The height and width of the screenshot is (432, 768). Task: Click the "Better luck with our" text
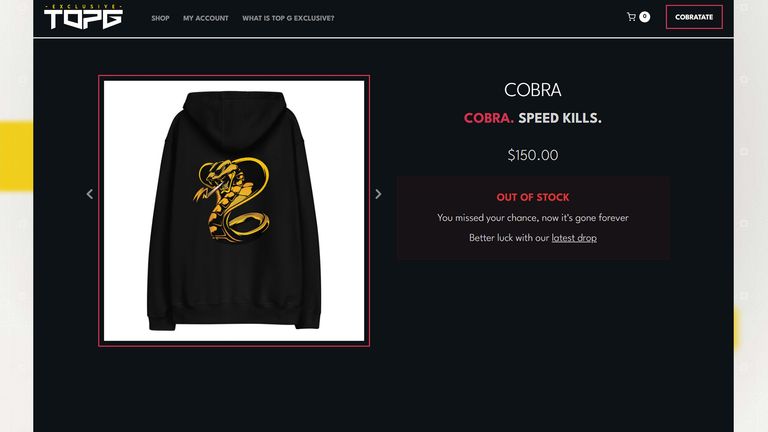(x=509, y=238)
